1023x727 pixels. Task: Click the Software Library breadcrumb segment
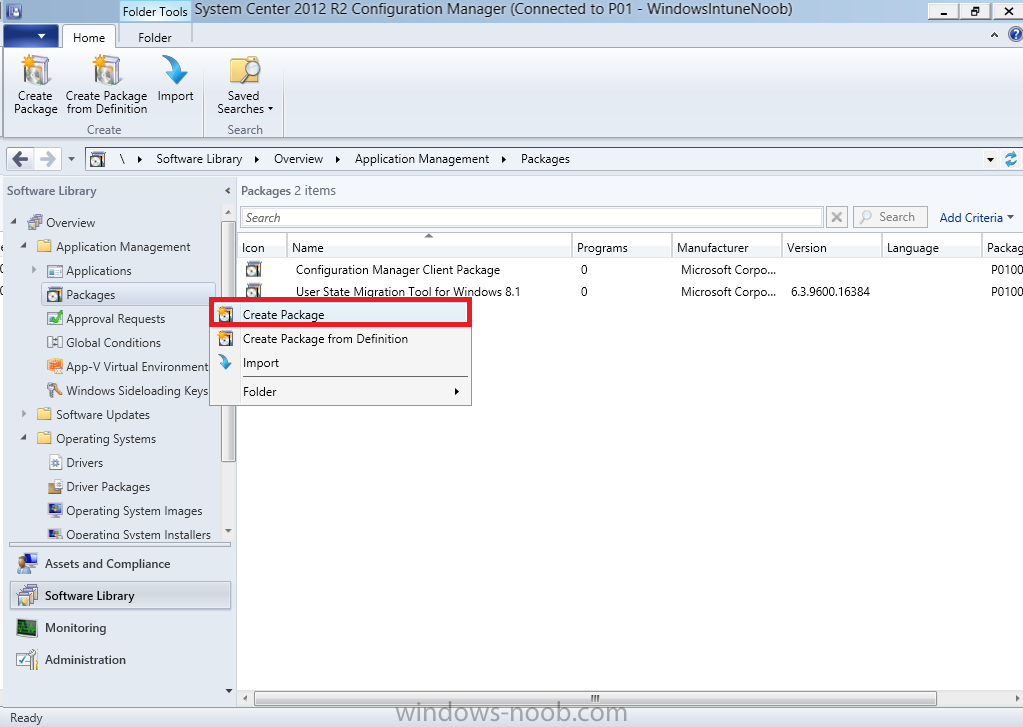pos(199,159)
